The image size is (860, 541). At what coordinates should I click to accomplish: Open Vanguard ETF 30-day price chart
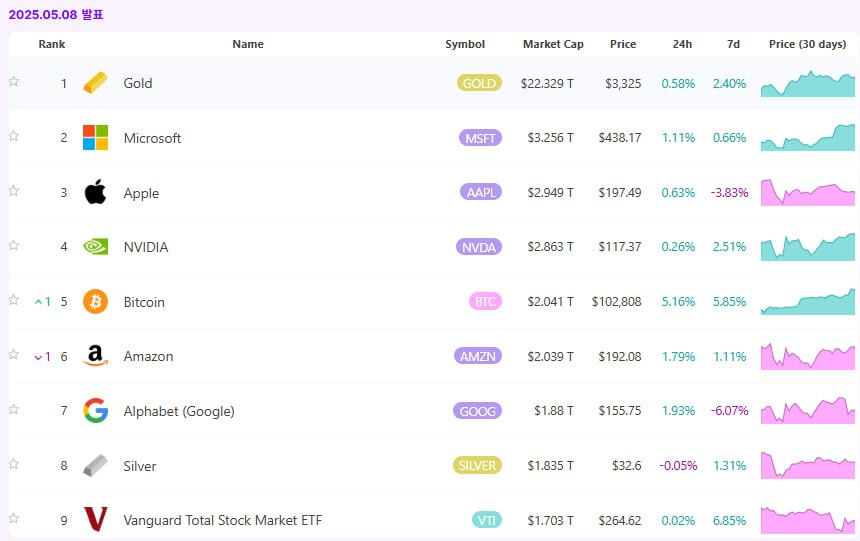pyautogui.click(x=807, y=519)
